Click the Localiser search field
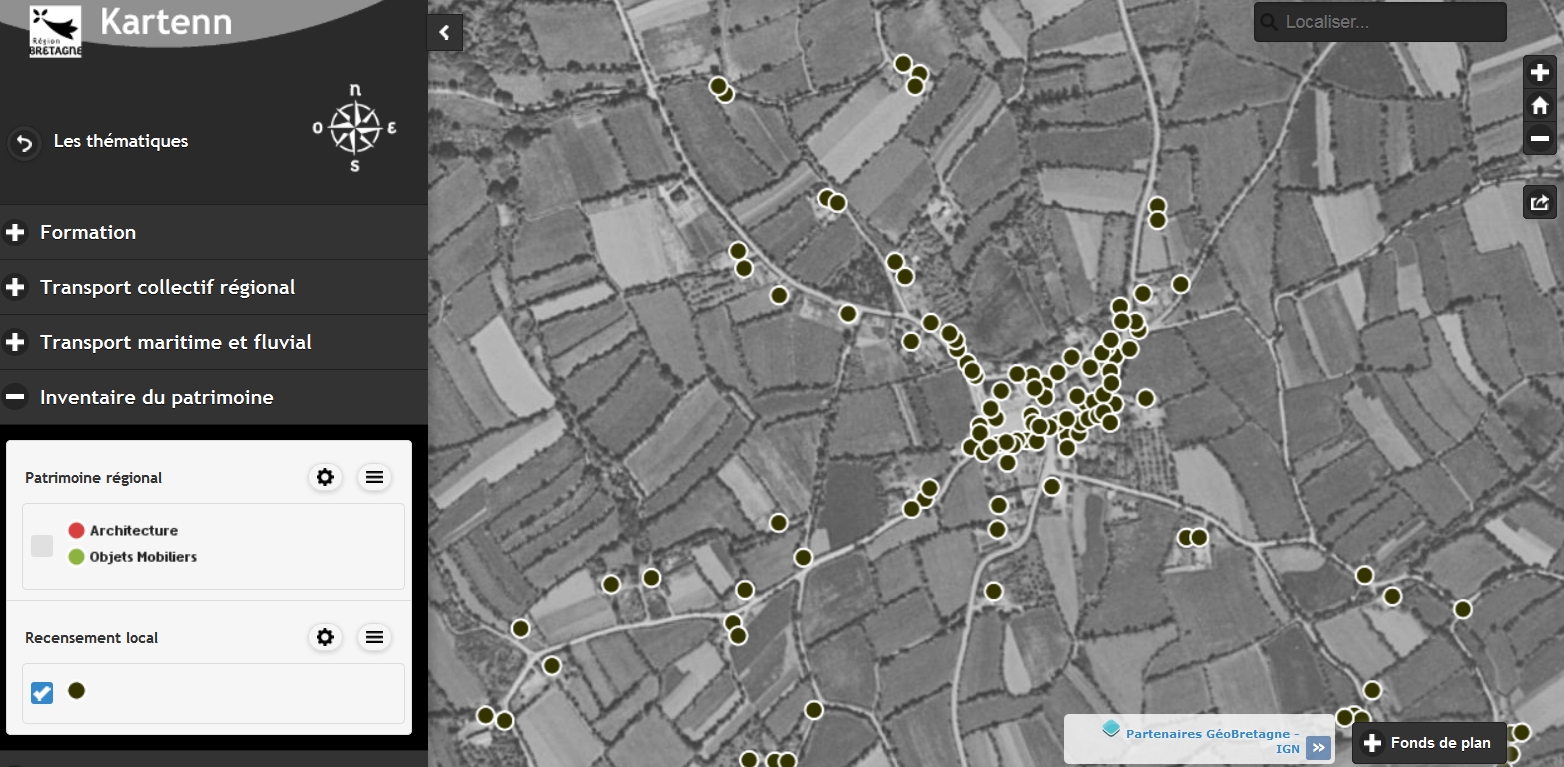 pyautogui.click(x=1390, y=22)
